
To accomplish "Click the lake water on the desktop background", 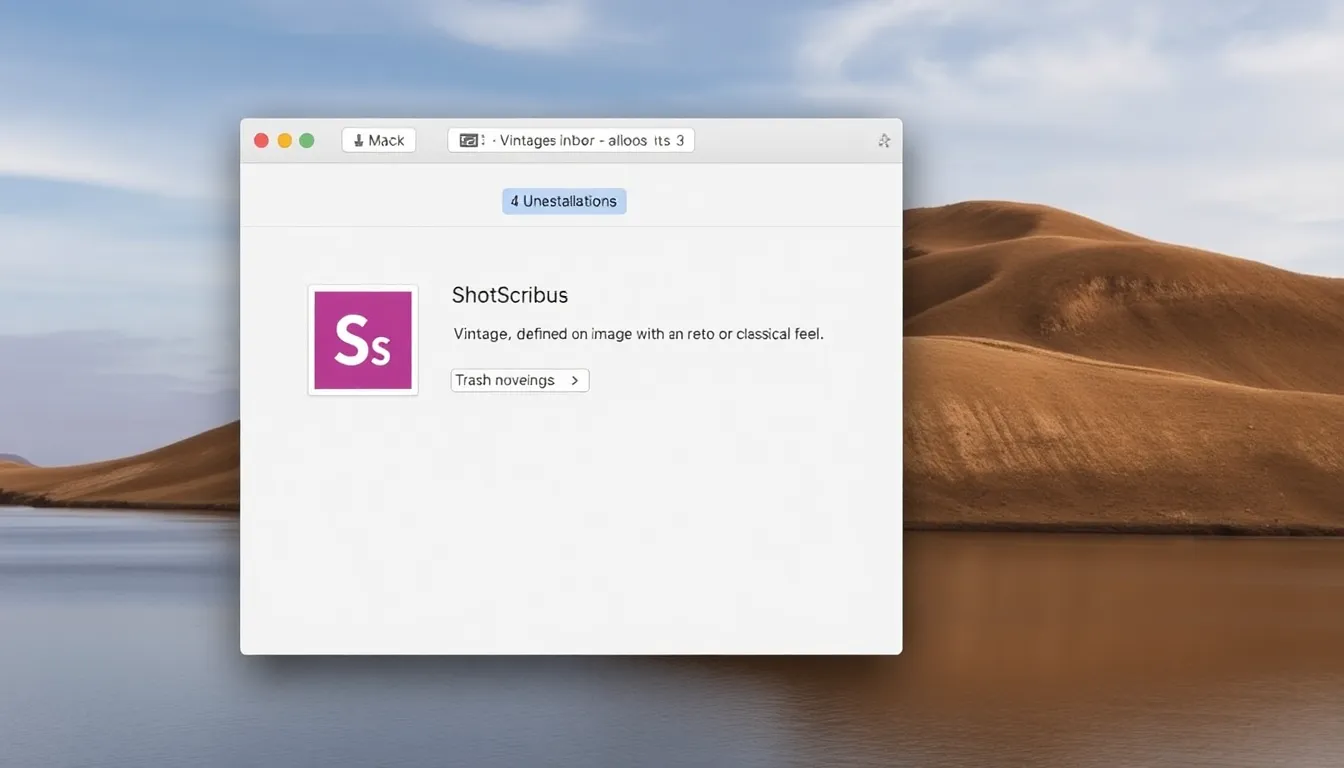I will (x=1100, y=650).
